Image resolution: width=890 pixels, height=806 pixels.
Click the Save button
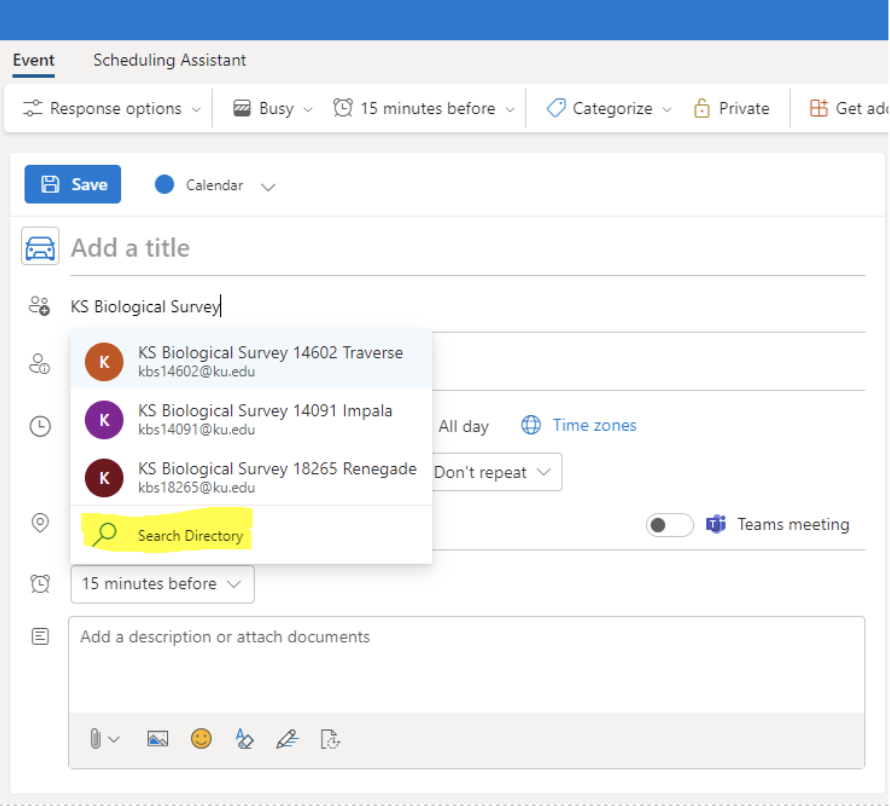(x=73, y=185)
